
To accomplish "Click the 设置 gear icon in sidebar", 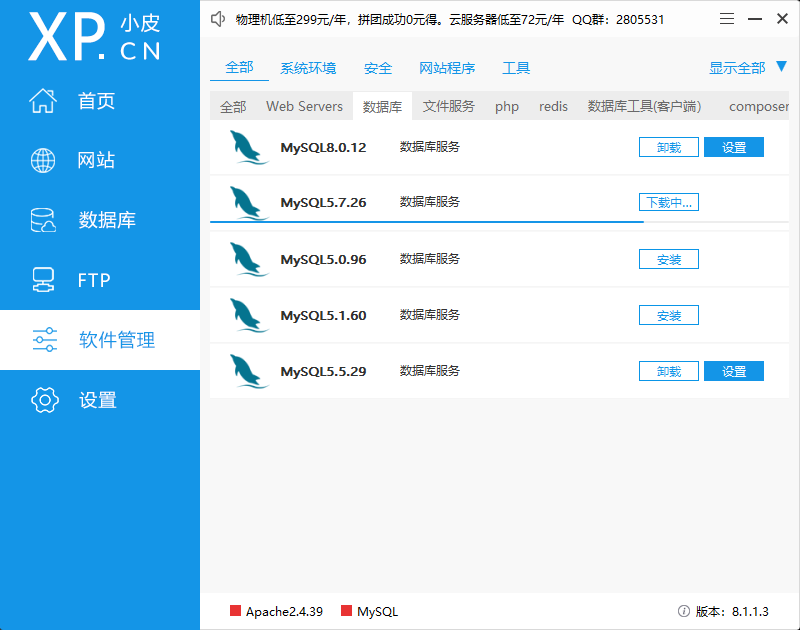I will 45,399.
